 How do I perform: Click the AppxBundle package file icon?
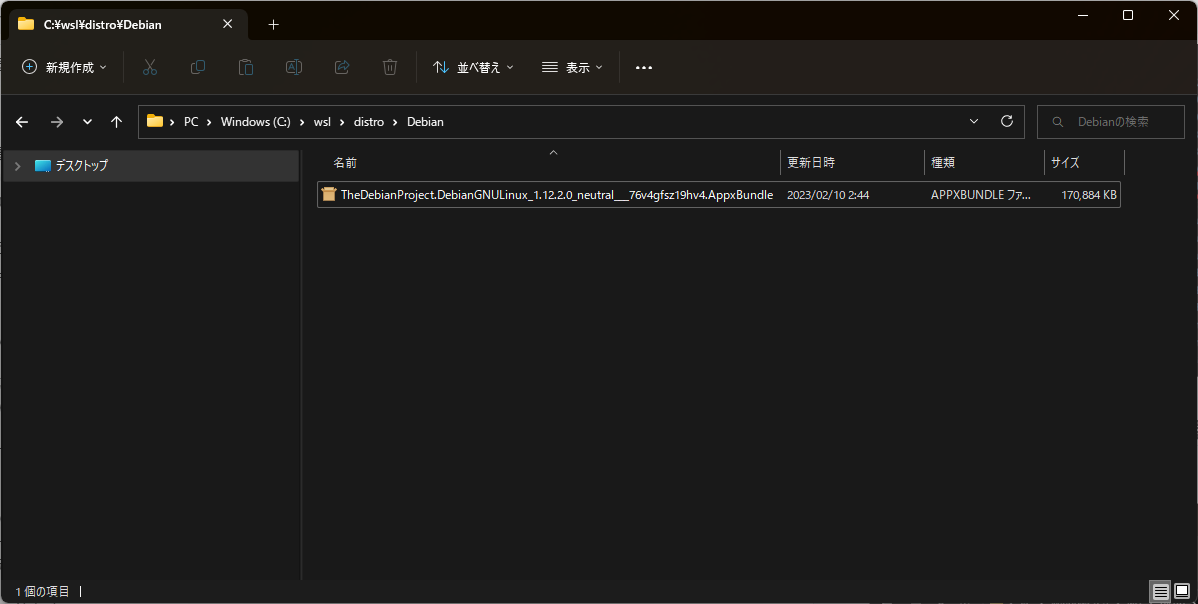329,195
